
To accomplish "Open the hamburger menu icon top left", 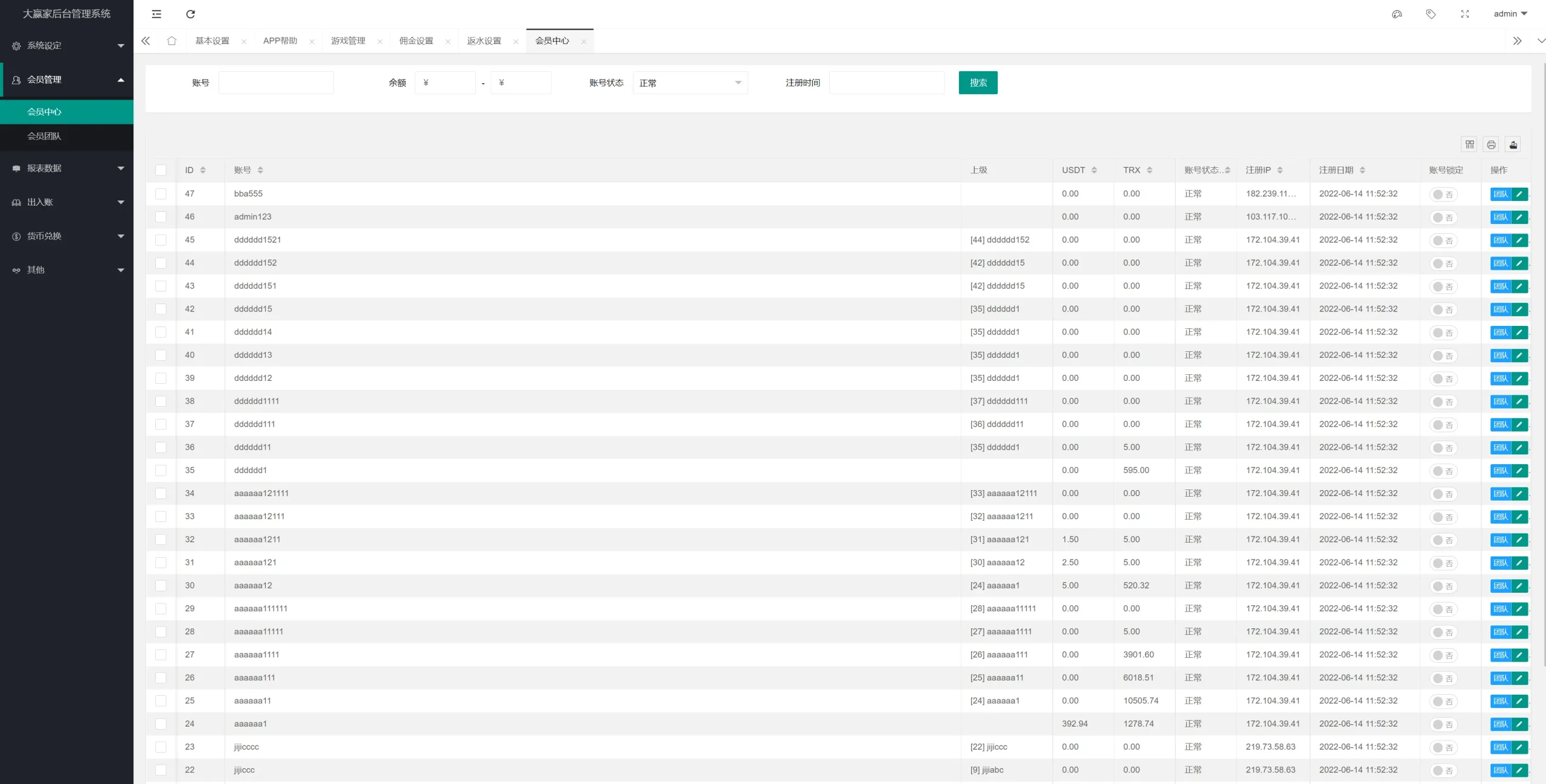I will pos(156,14).
